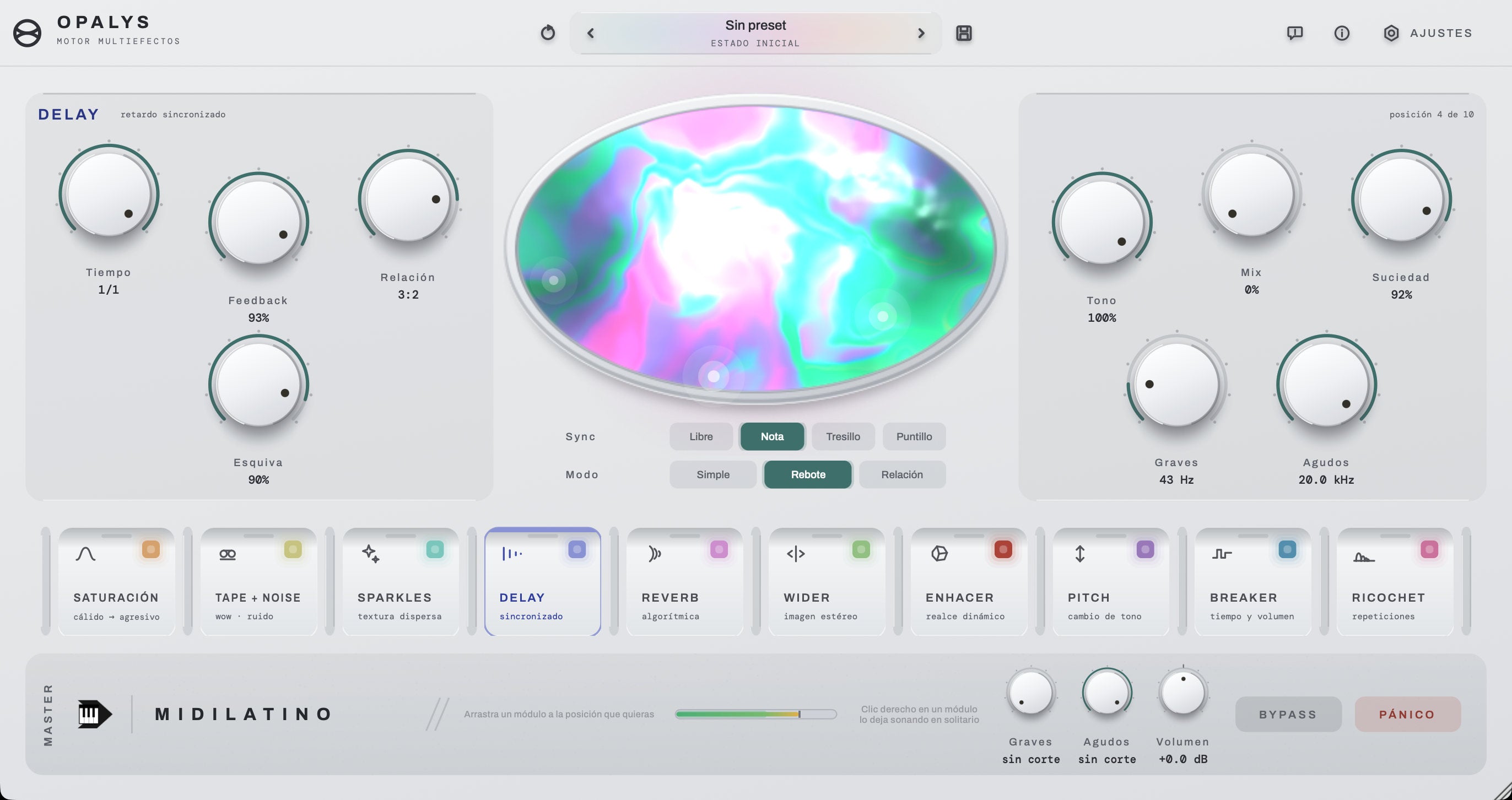Select the Relación mode option
Screen dimensions: 1512x800
click(902, 475)
